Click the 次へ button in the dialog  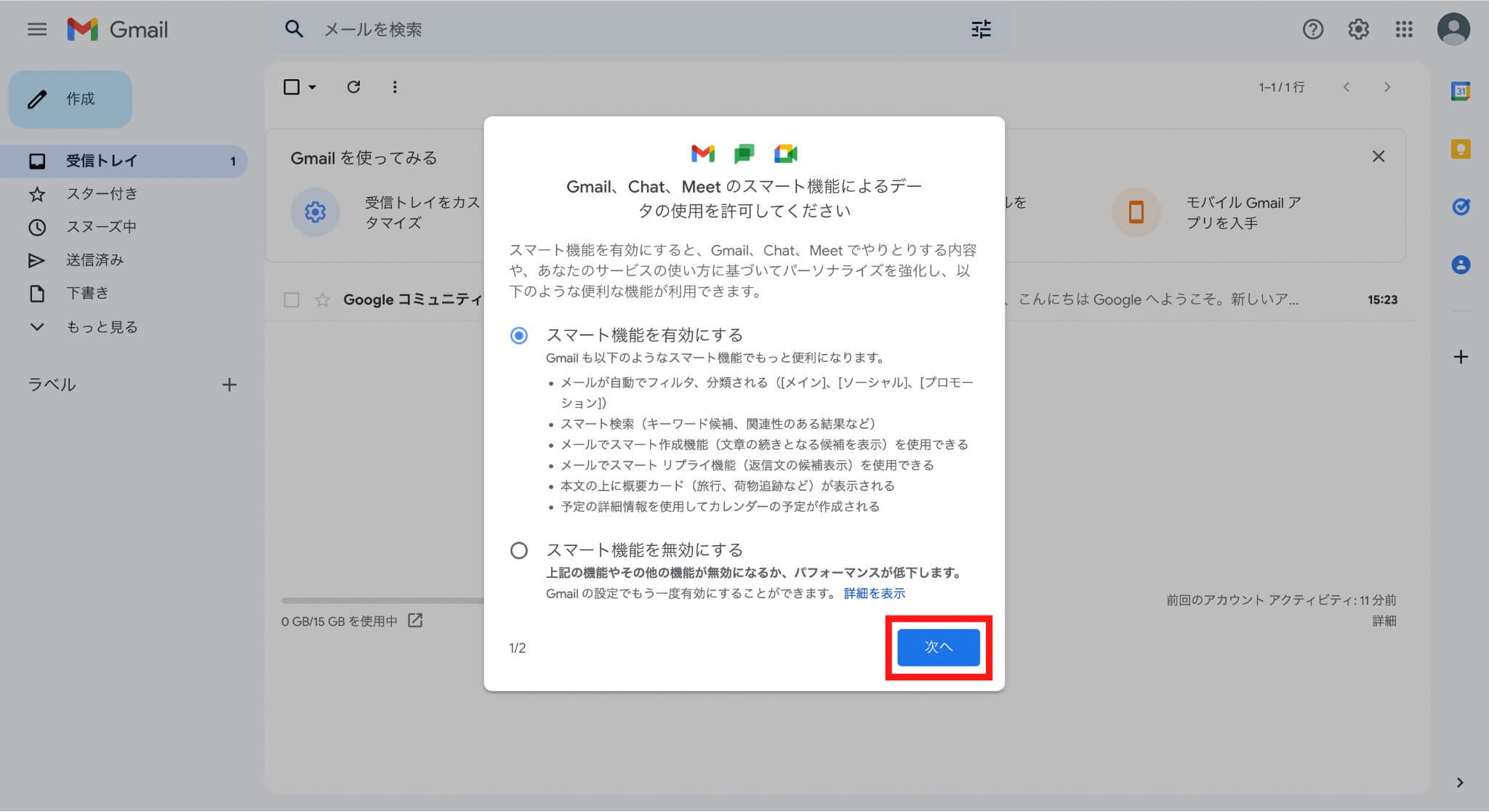(x=937, y=647)
